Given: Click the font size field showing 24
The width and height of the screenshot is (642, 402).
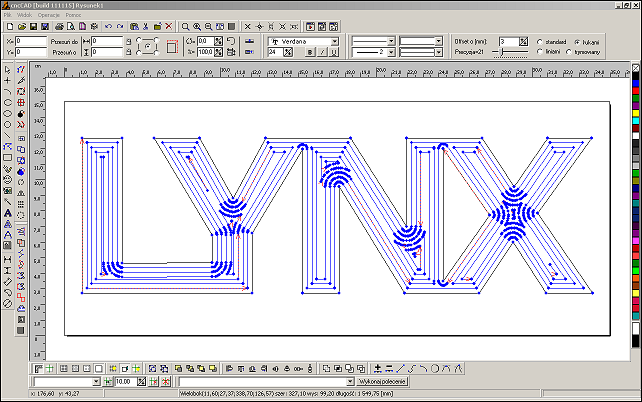Looking at the screenshot, I should click(275, 52).
